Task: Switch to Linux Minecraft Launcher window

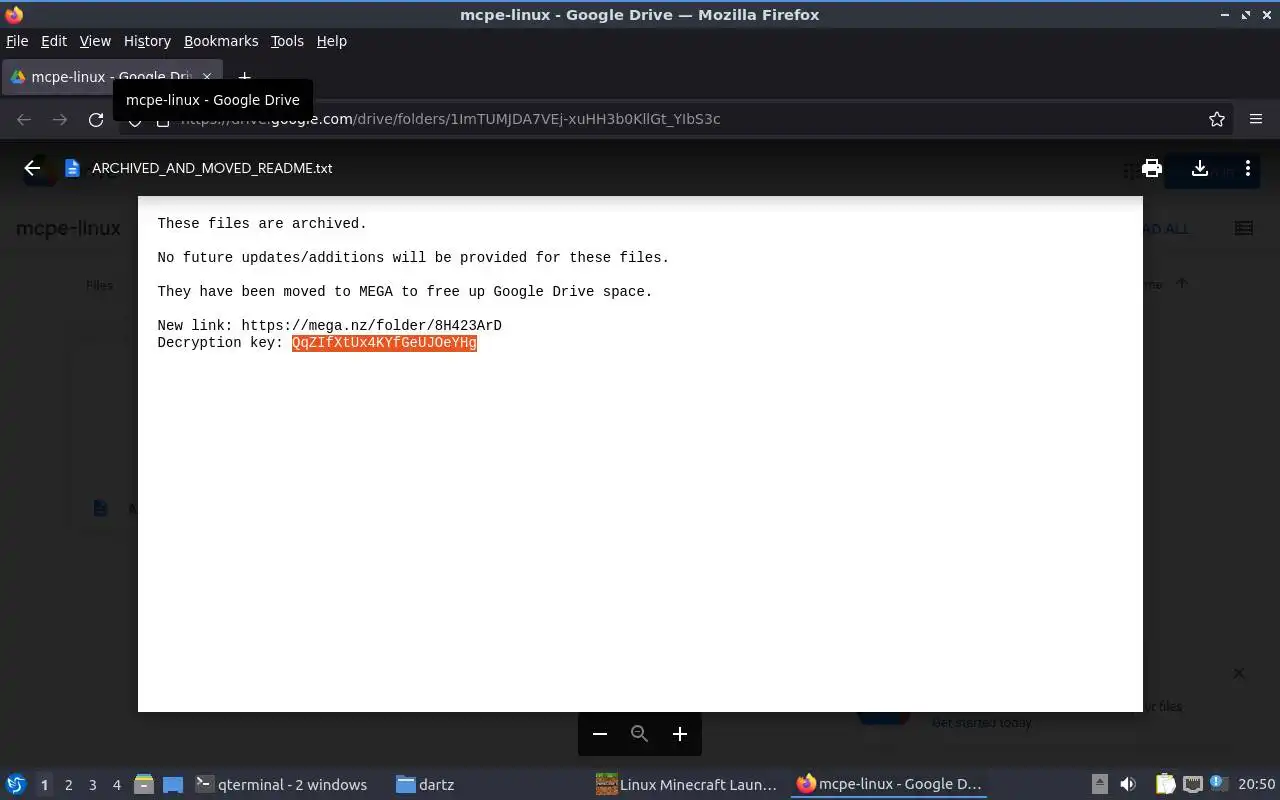Action: coord(687,785)
